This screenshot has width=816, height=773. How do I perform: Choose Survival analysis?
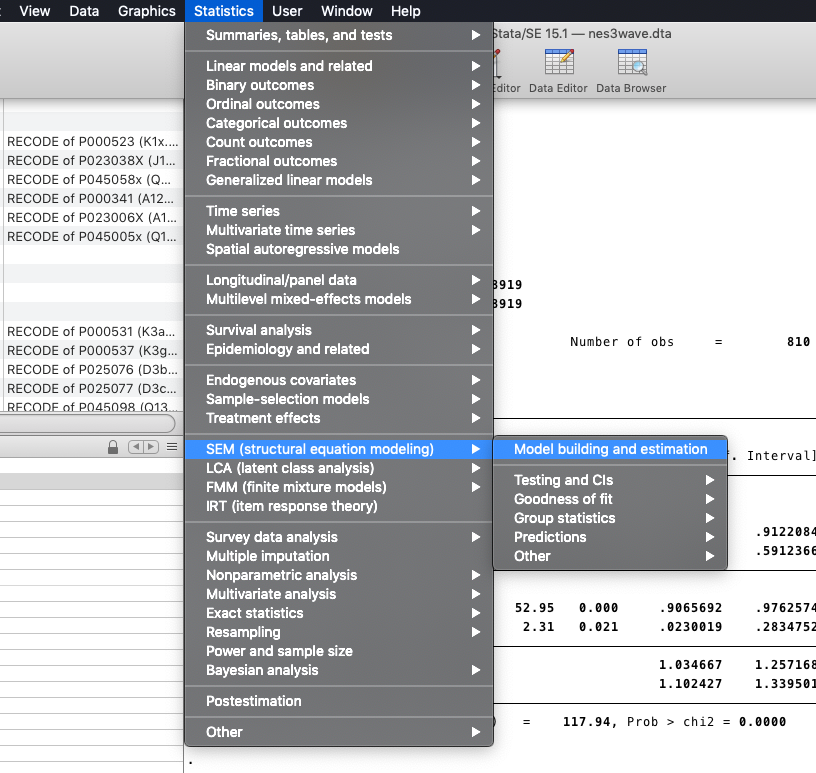[x=339, y=330]
